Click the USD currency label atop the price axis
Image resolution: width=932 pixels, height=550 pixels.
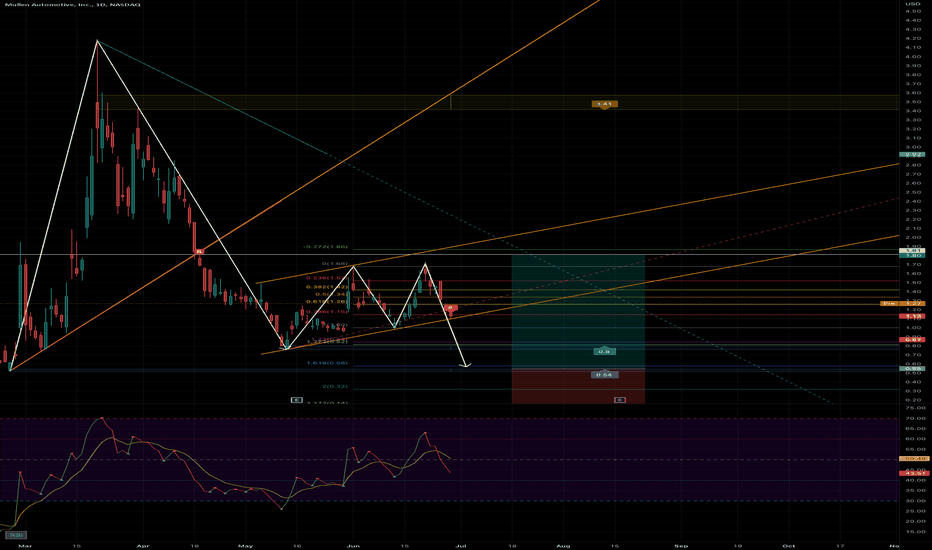(912, 4)
